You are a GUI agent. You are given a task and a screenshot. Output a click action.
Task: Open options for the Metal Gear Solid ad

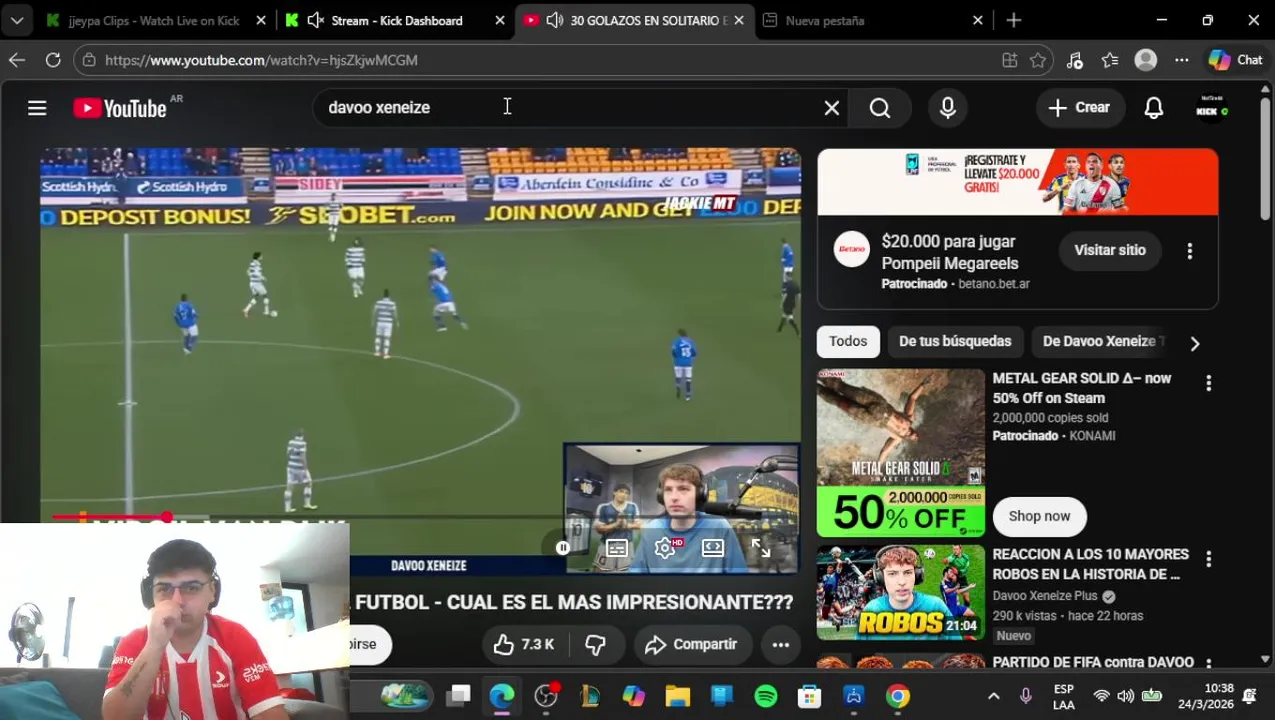coord(1208,383)
